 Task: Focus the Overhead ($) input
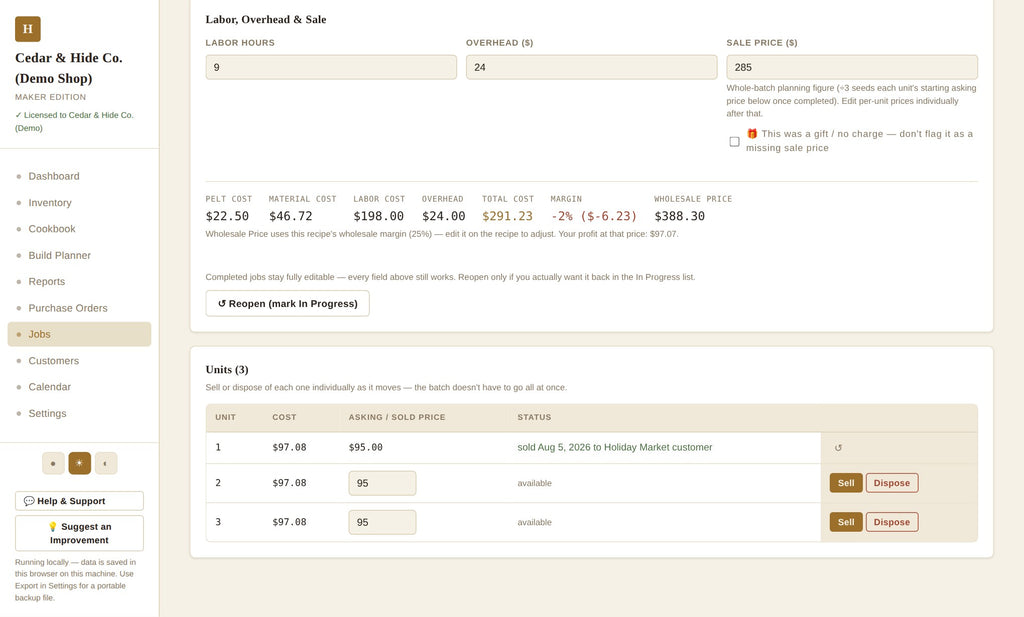[x=591, y=67]
